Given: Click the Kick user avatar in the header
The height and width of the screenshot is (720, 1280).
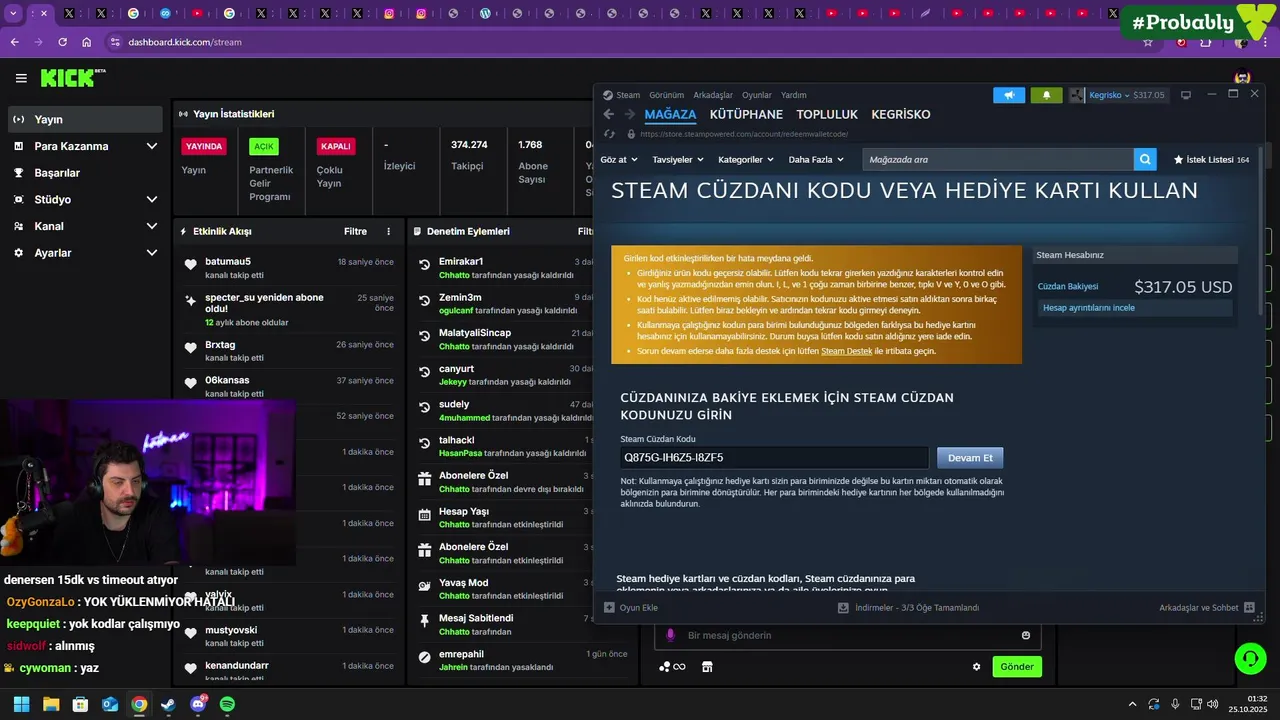Looking at the screenshot, I should tap(1243, 77).
